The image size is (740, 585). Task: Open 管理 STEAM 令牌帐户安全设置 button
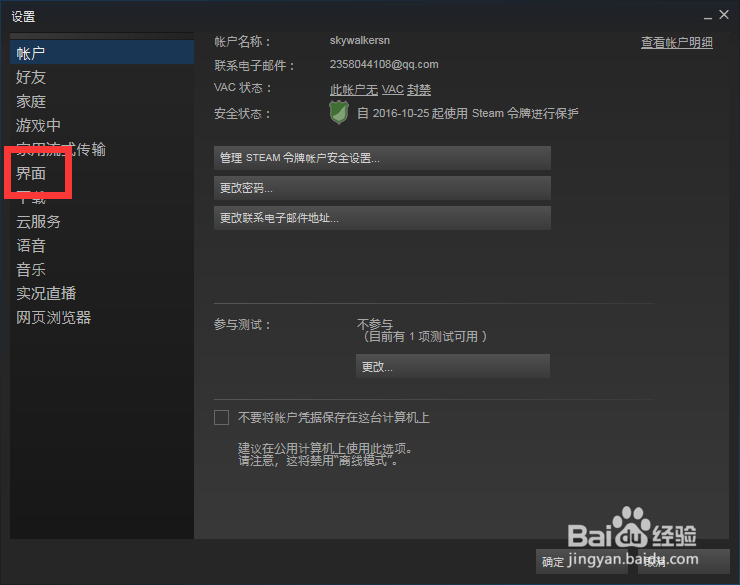[x=382, y=158]
